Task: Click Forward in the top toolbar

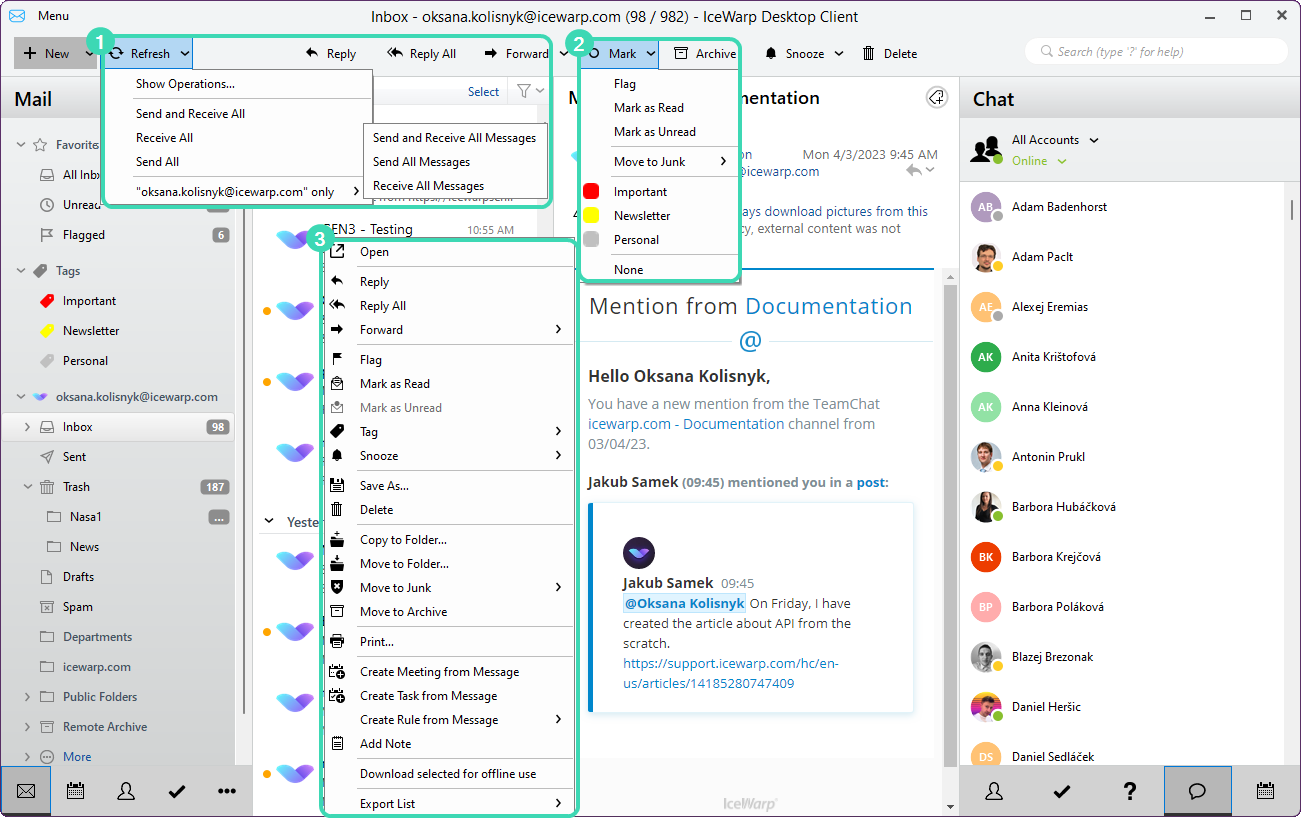Action: click(x=516, y=54)
